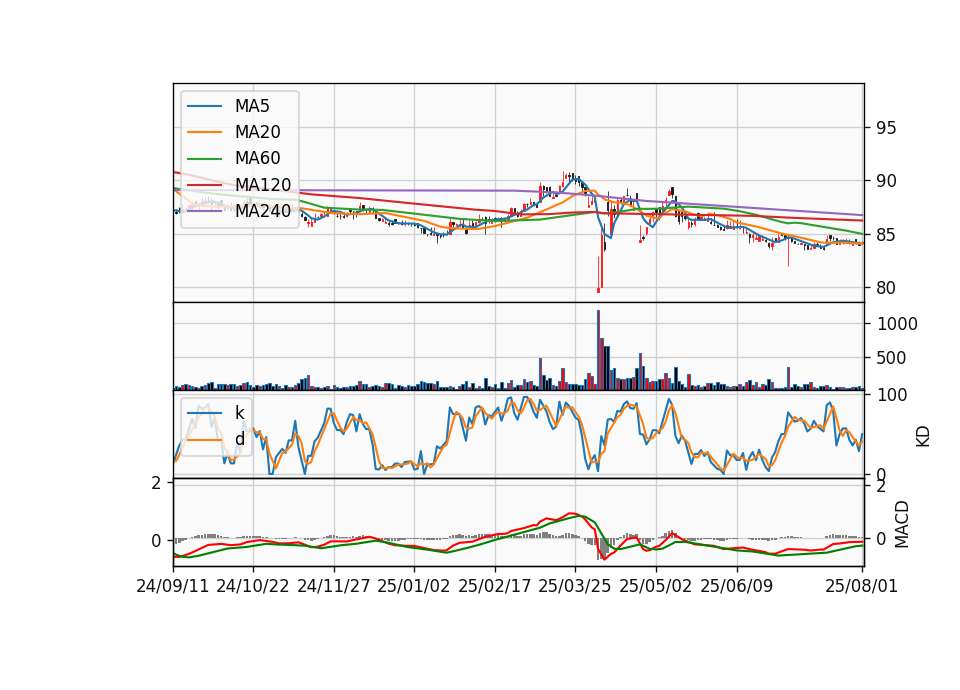Click the MA20 legend label
Screen dimensions: 960x690
[x=257, y=132]
